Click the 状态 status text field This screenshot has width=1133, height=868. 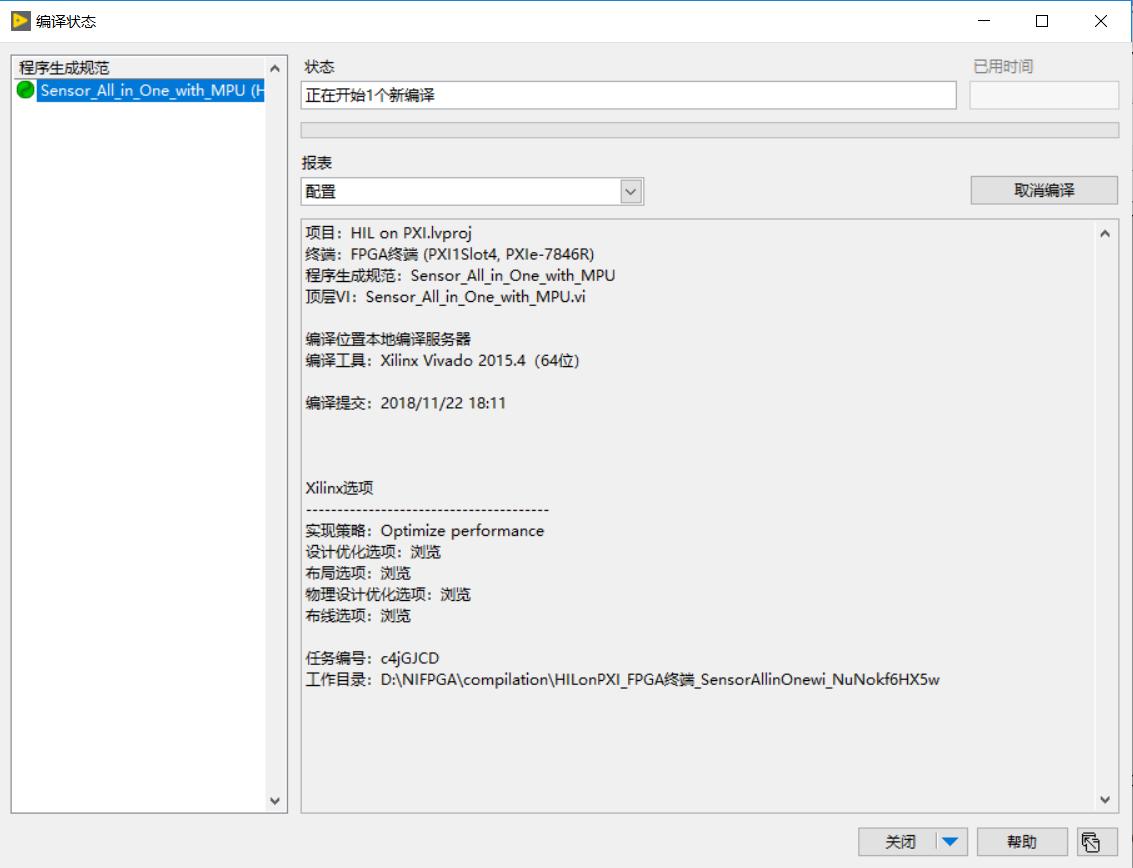pyautogui.click(x=628, y=95)
